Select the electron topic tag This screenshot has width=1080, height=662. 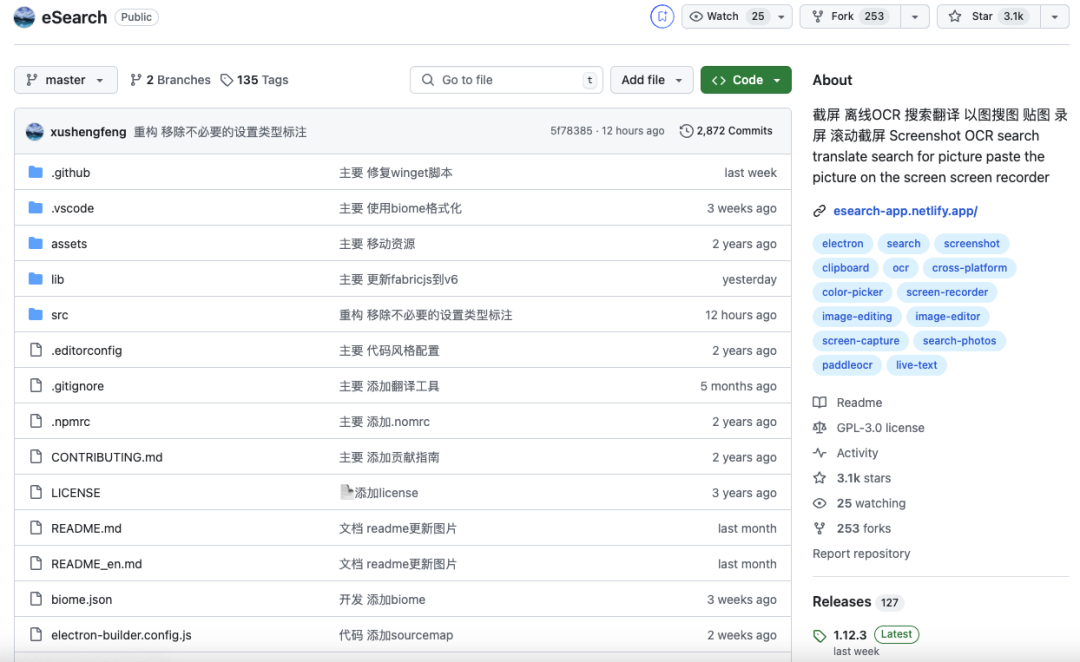tap(842, 244)
